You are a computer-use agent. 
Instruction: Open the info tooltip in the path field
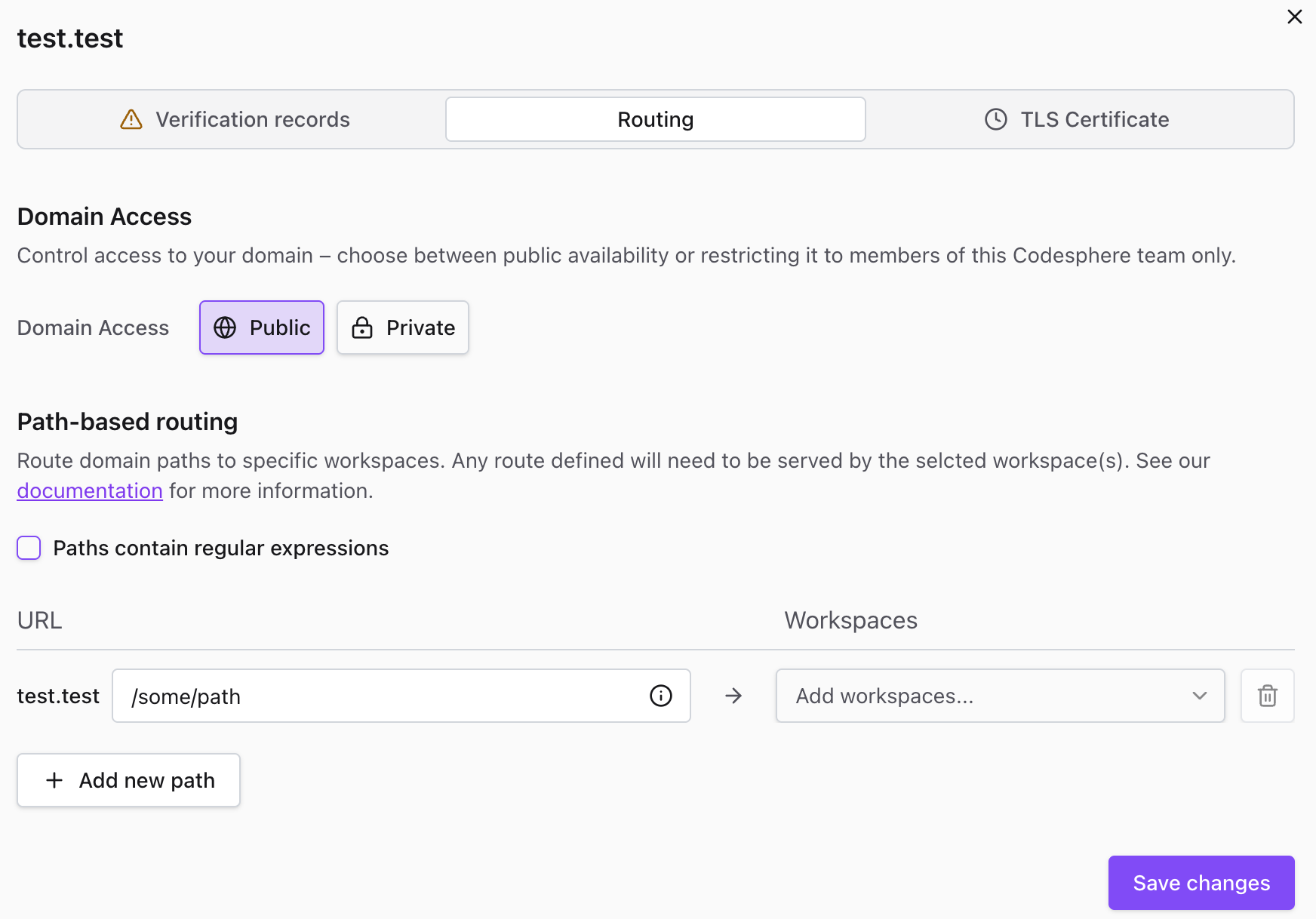point(660,696)
